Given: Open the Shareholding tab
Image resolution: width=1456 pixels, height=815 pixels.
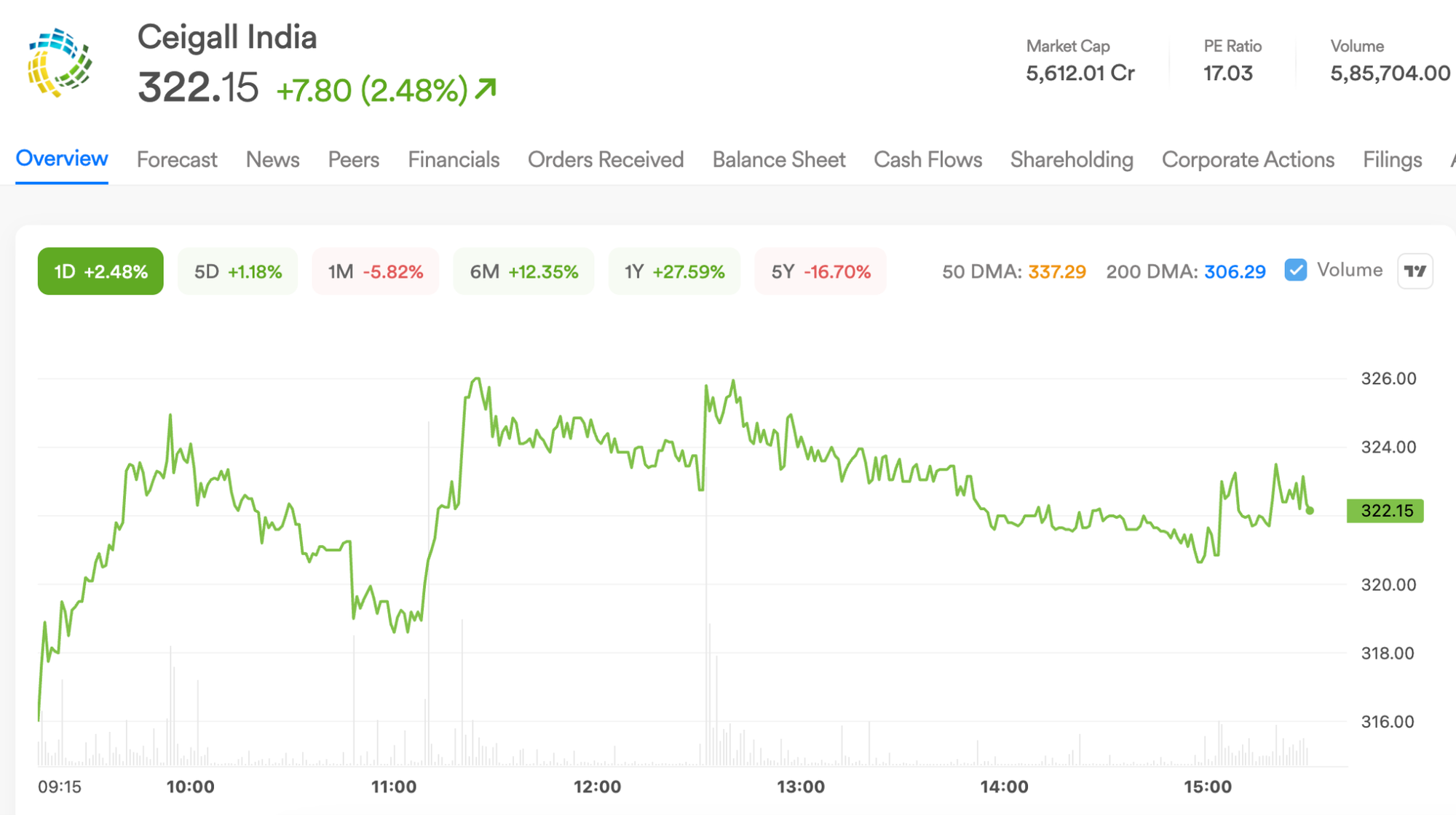Looking at the screenshot, I should coord(1072,159).
